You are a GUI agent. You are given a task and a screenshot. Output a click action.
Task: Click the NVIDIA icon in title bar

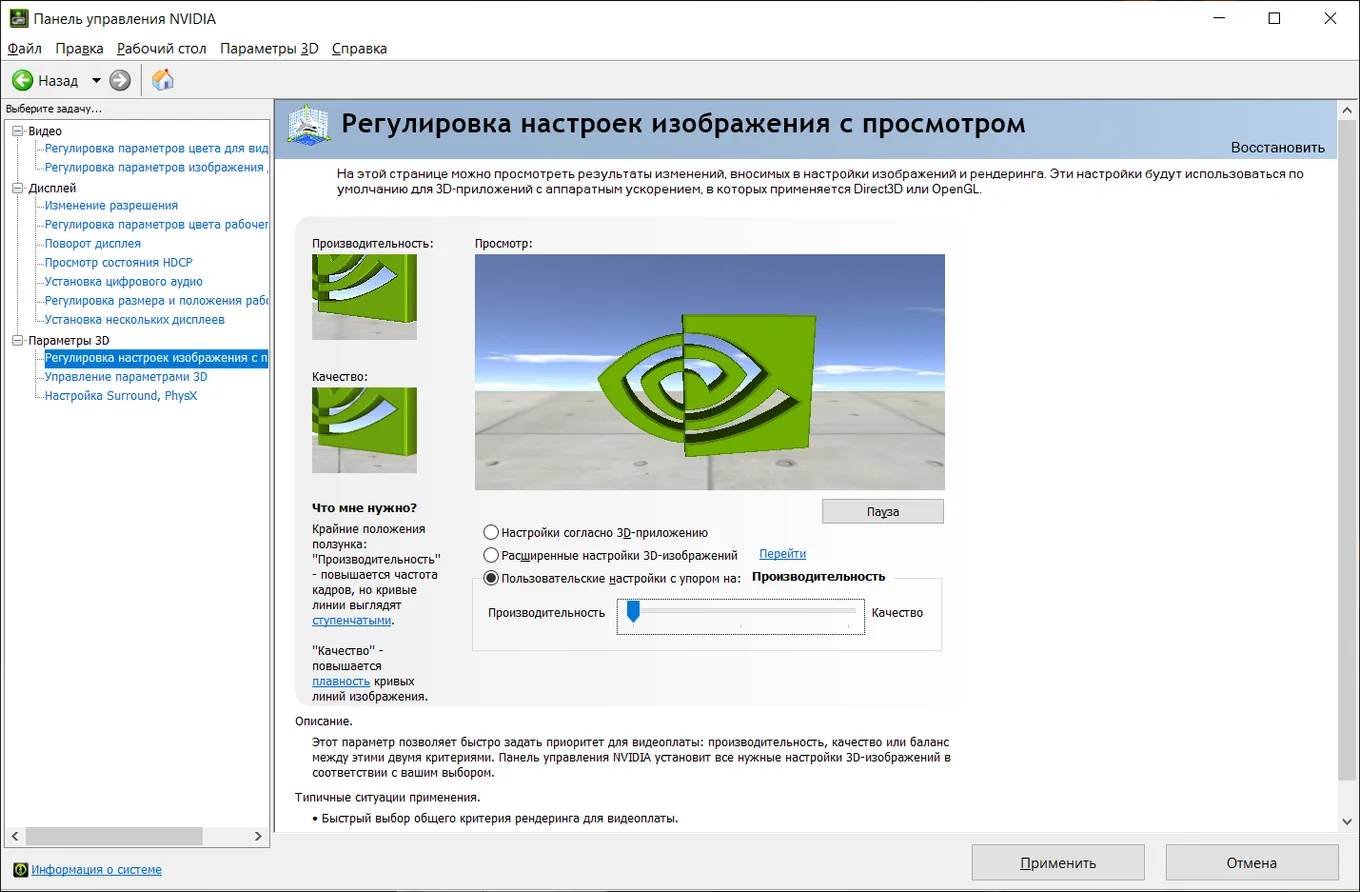(x=18, y=18)
